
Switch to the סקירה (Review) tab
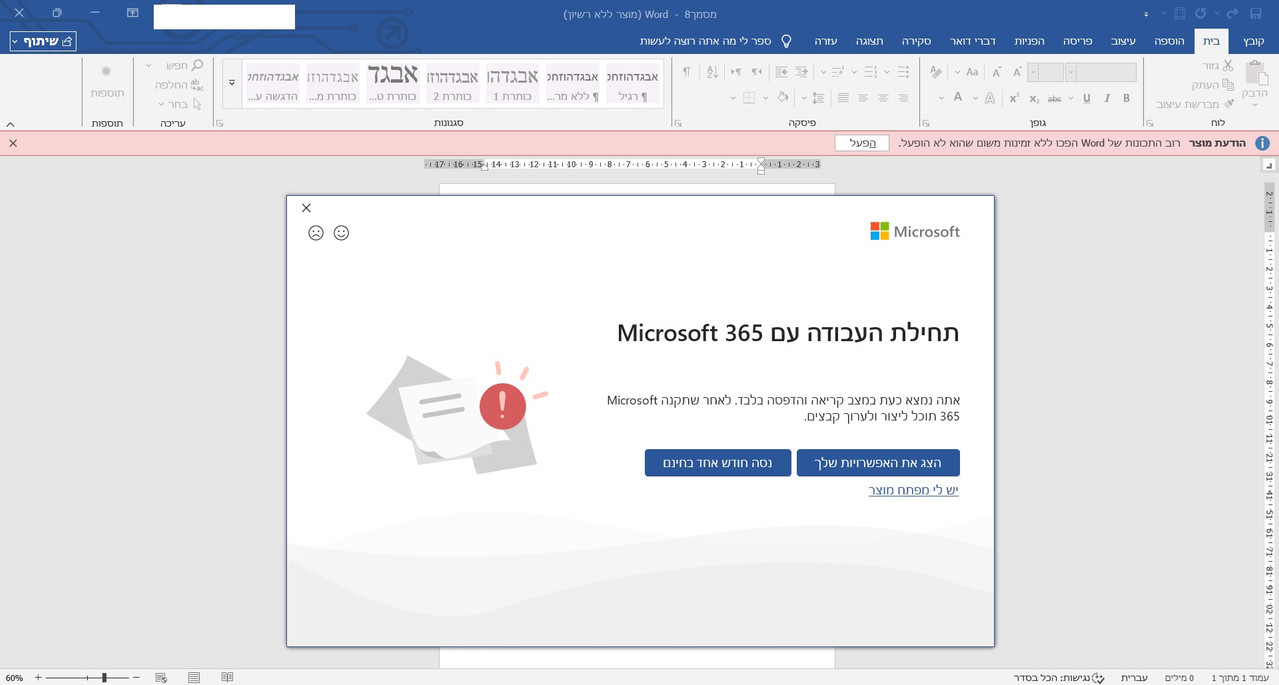[x=916, y=41]
